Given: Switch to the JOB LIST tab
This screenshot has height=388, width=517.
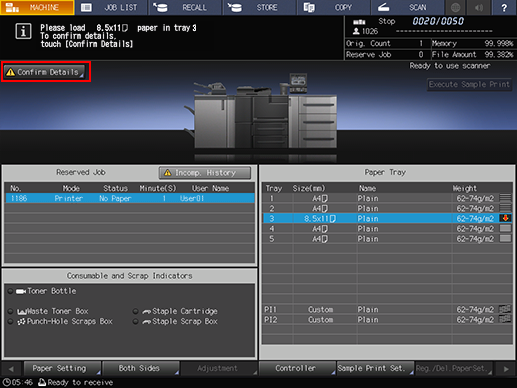Looking at the screenshot, I should 112,7.
